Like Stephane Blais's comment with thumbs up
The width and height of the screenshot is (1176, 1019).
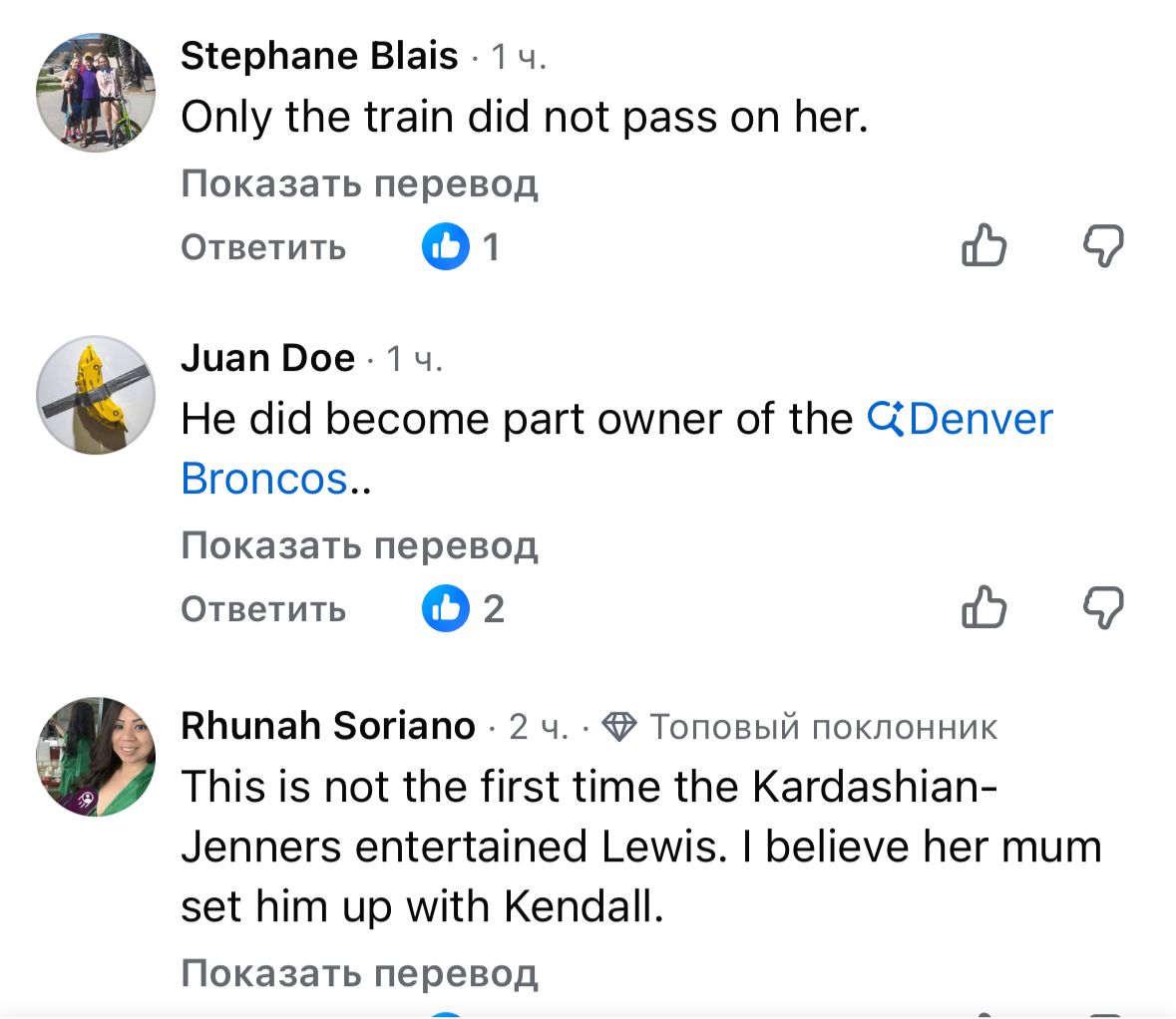tap(983, 246)
